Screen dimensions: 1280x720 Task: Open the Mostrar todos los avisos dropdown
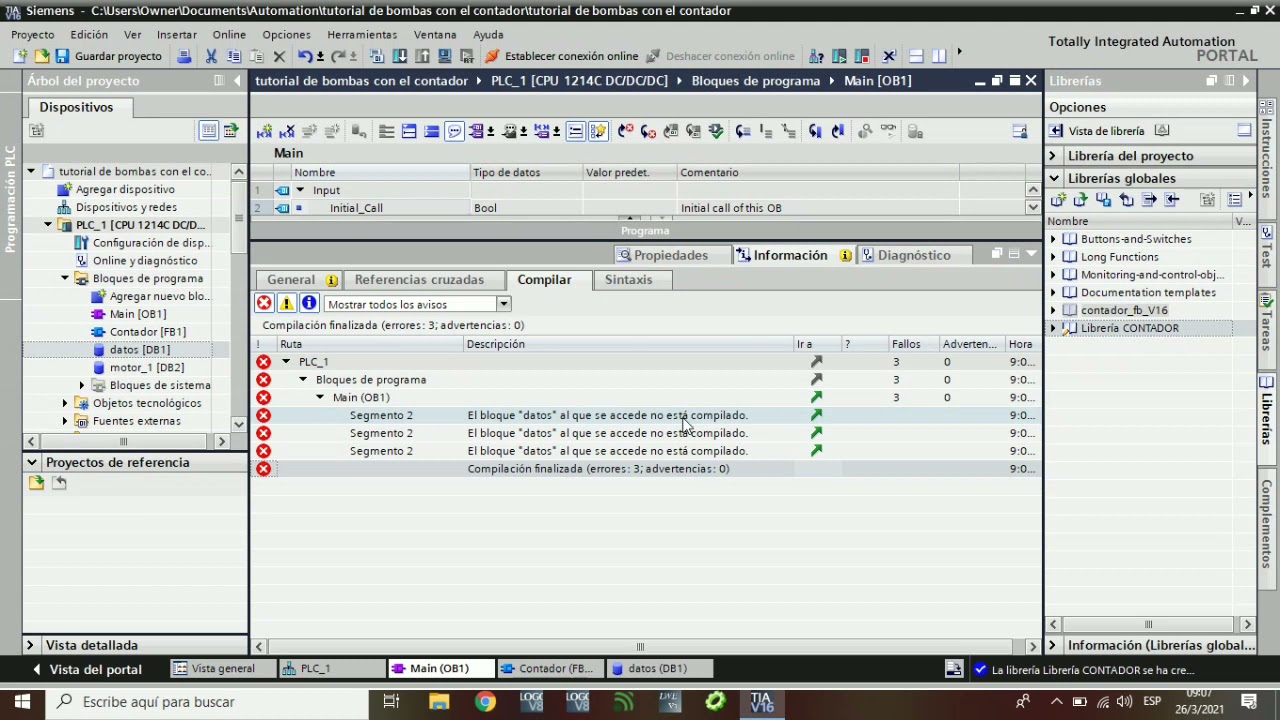(x=503, y=304)
